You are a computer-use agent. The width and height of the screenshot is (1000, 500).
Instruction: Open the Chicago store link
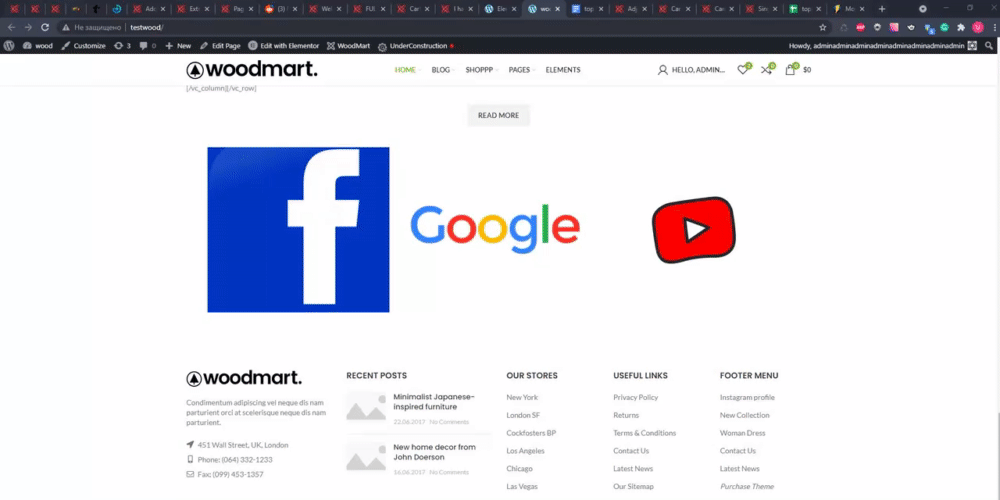point(519,469)
